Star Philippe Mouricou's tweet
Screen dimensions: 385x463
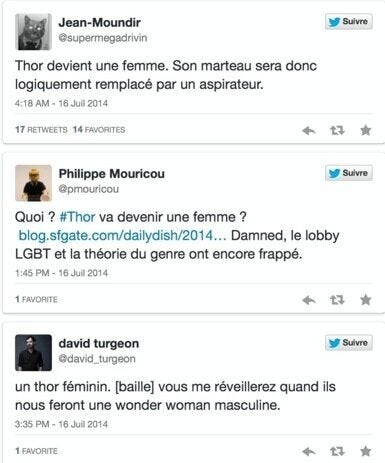pos(366,300)
